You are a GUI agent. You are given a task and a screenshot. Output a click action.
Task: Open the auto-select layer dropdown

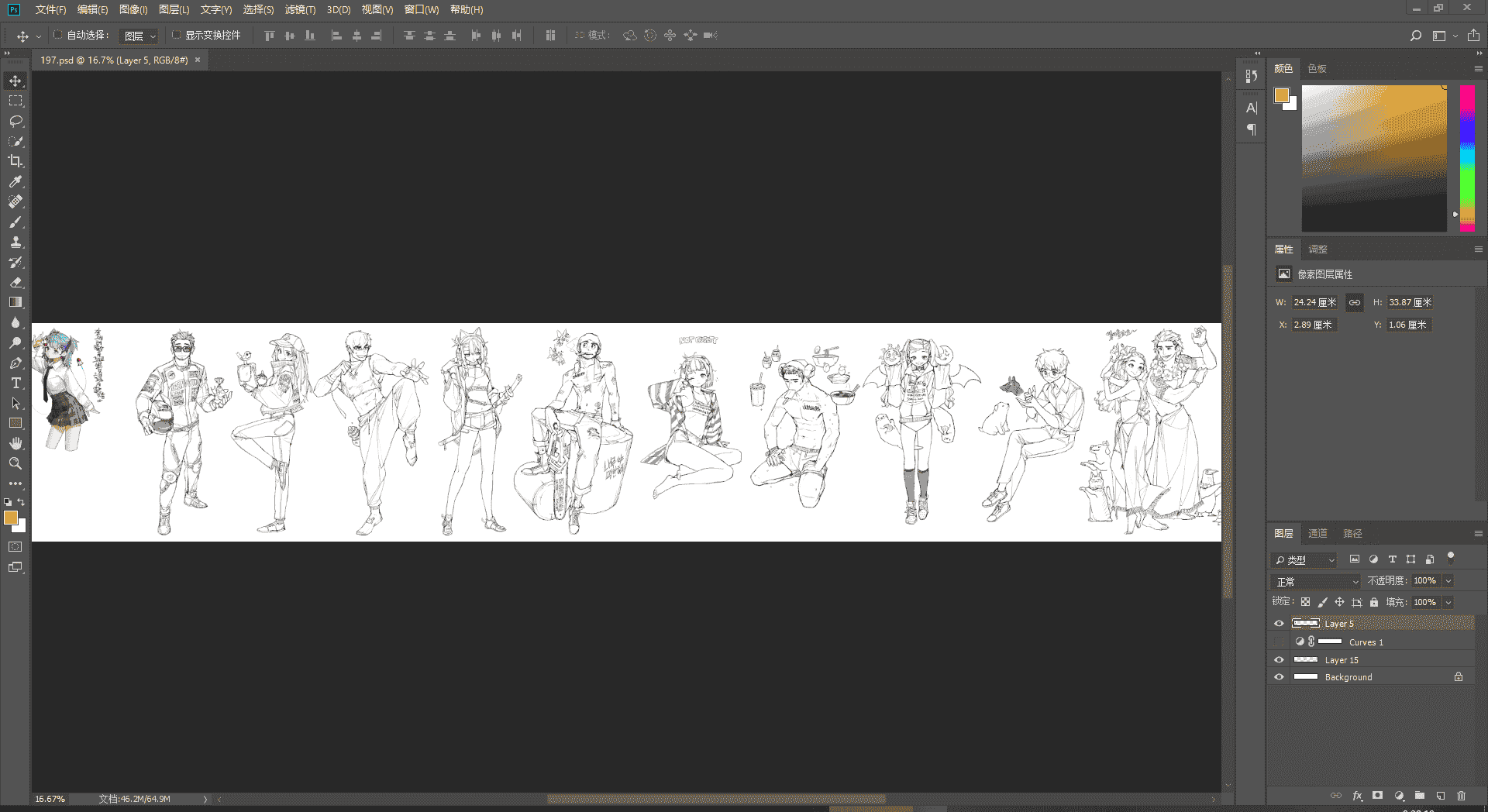click(x=140, y=36)
